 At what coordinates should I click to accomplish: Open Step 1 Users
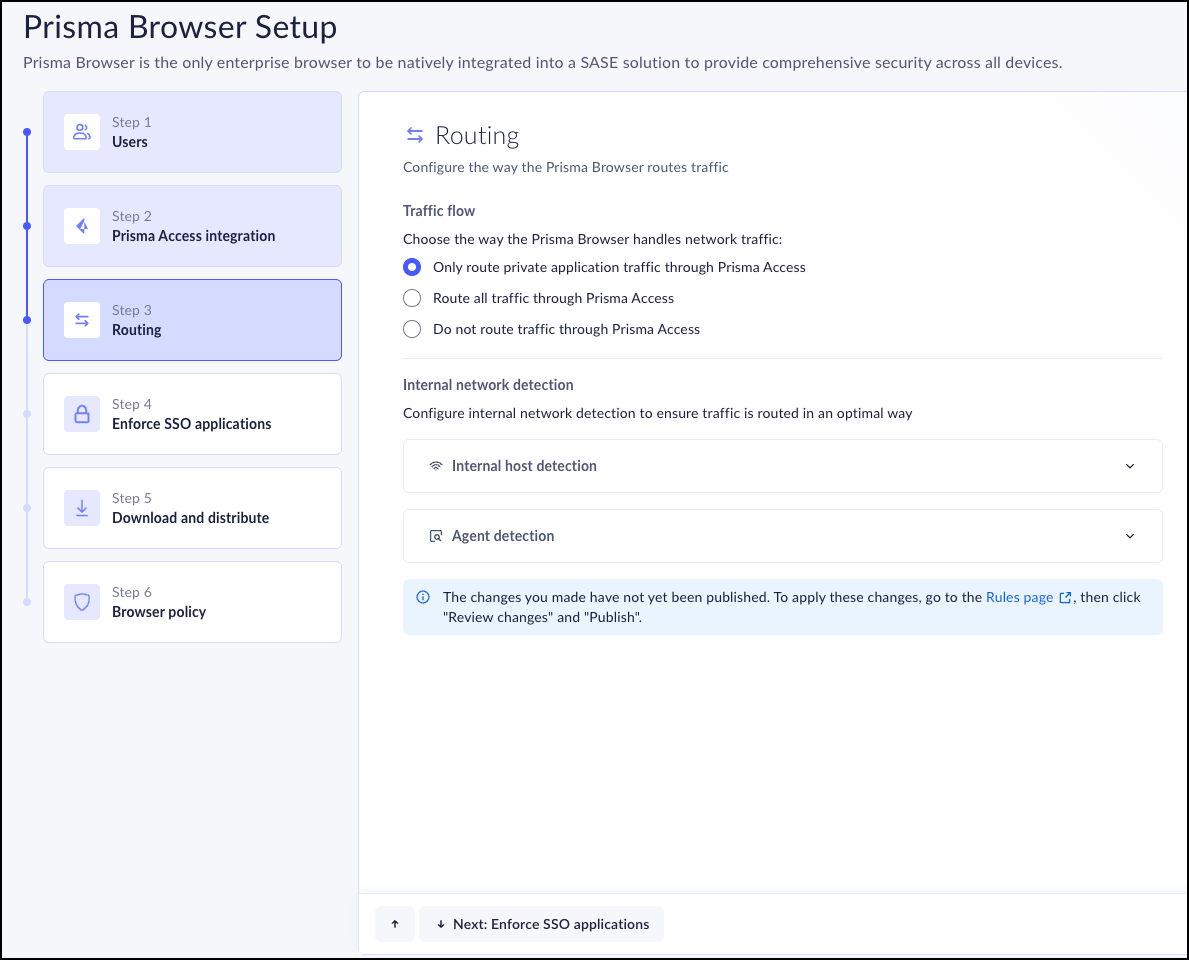(x=192, y=132)
